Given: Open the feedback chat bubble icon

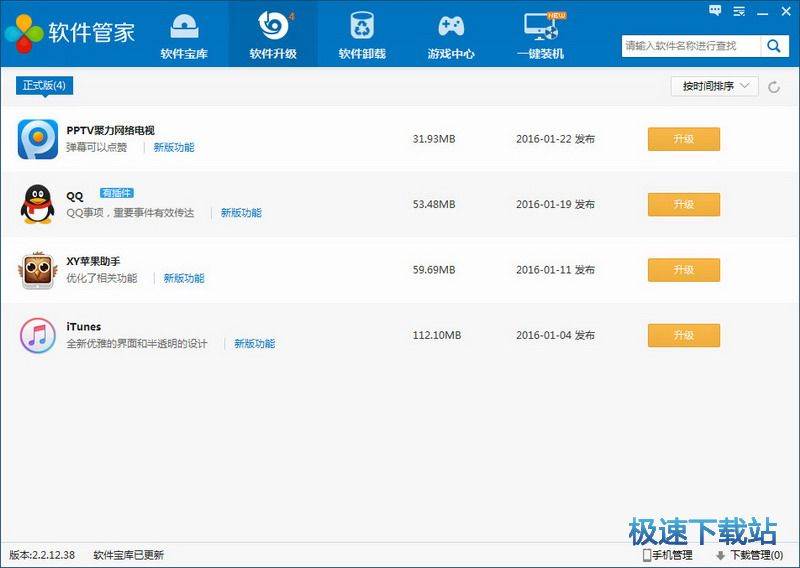Looking at the screenshot, I should 715,10.
